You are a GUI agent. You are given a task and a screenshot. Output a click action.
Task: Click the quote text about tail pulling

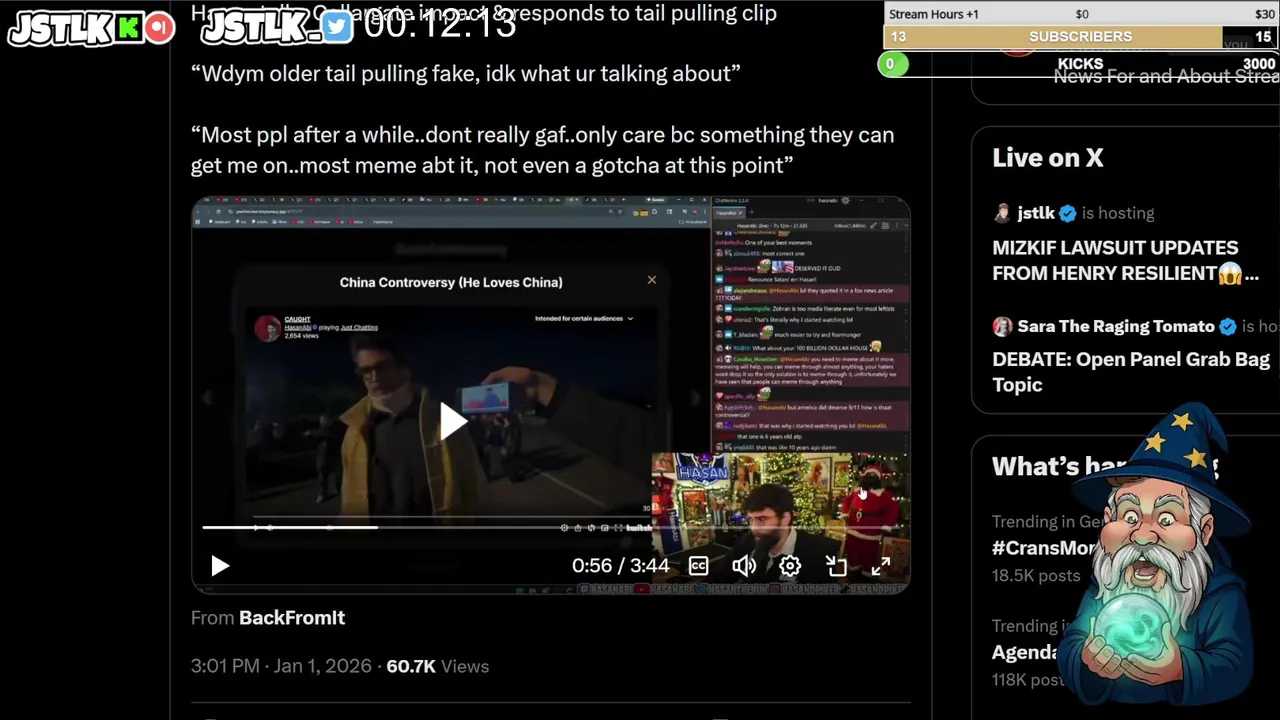pyautogui.click(x=466, y=74)
